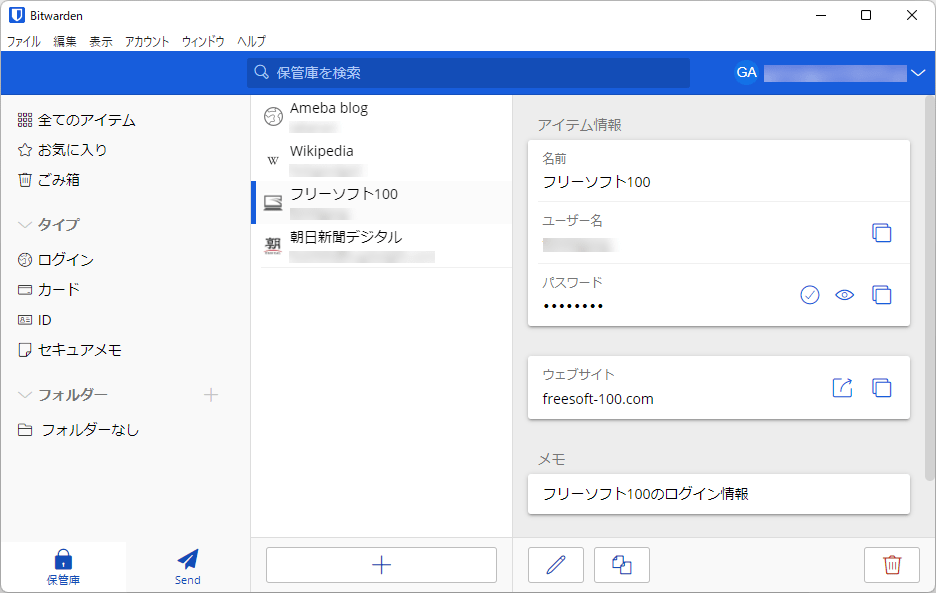The height and width of the screenshot is (593, 936).
Task: Select the フリーソフト100 list entry
Action: click(381, 202)
